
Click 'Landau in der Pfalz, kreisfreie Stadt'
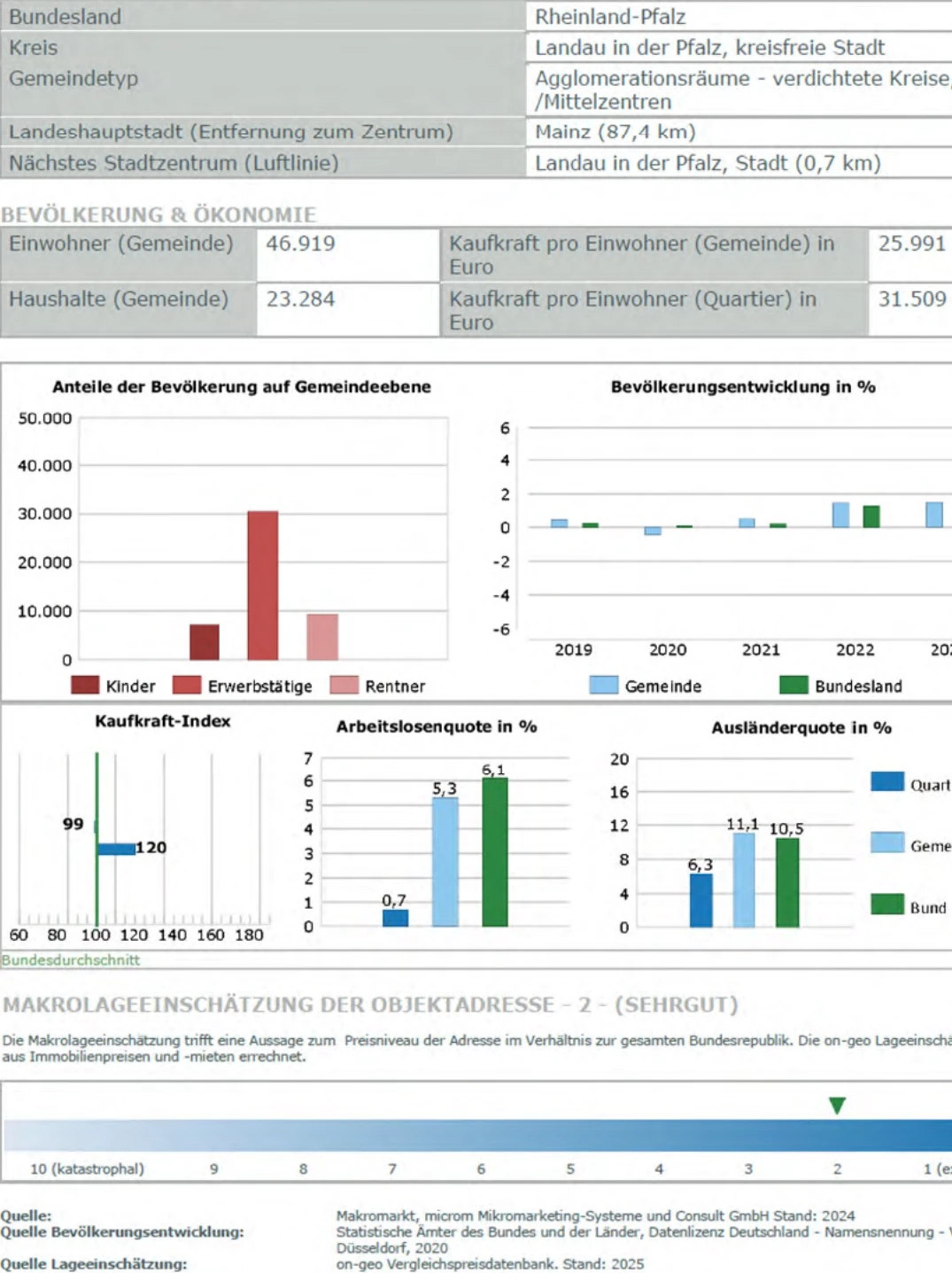[x=709, y=48]
